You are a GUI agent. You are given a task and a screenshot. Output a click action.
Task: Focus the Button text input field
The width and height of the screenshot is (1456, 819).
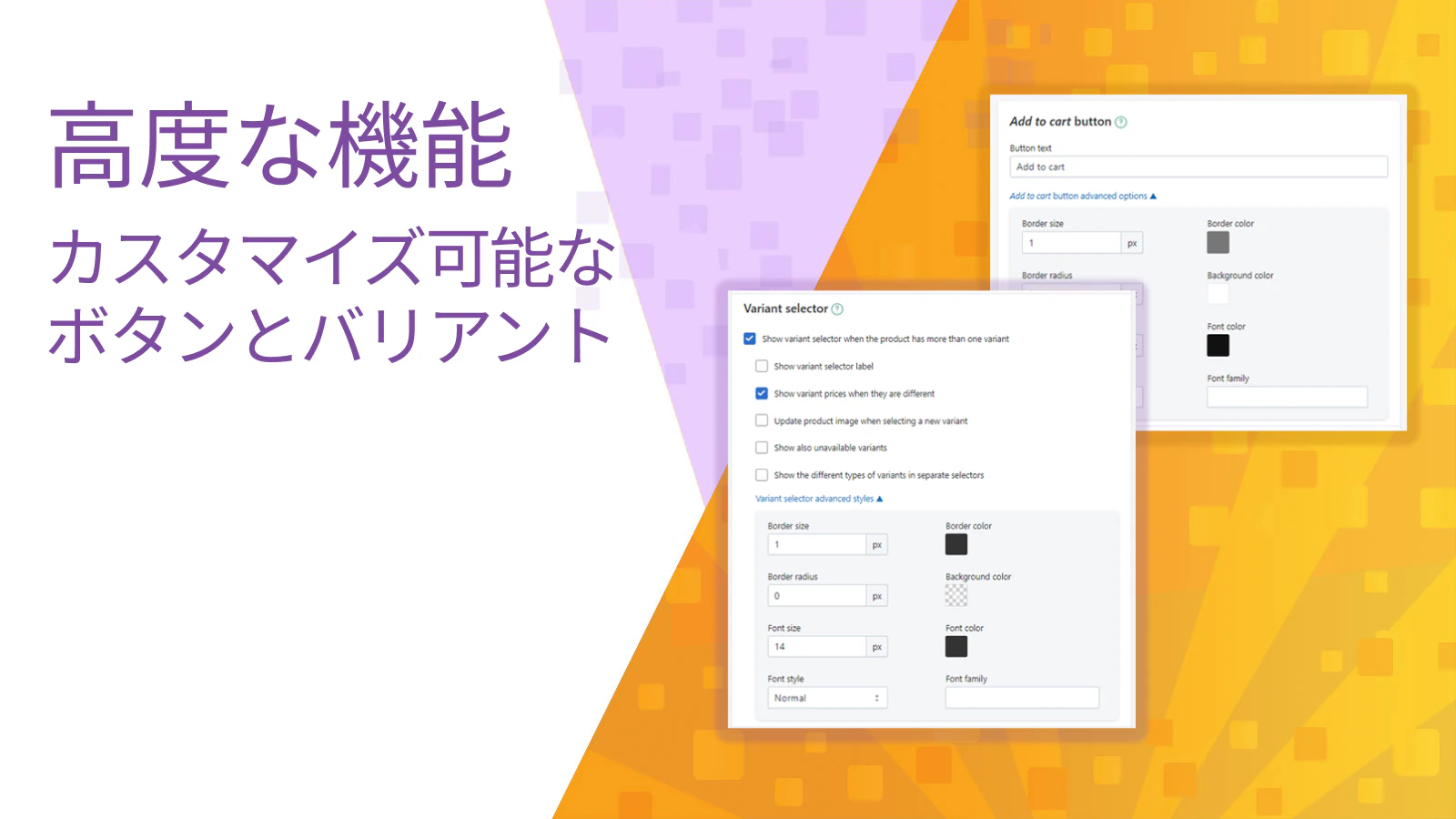tap(1198, 167)
